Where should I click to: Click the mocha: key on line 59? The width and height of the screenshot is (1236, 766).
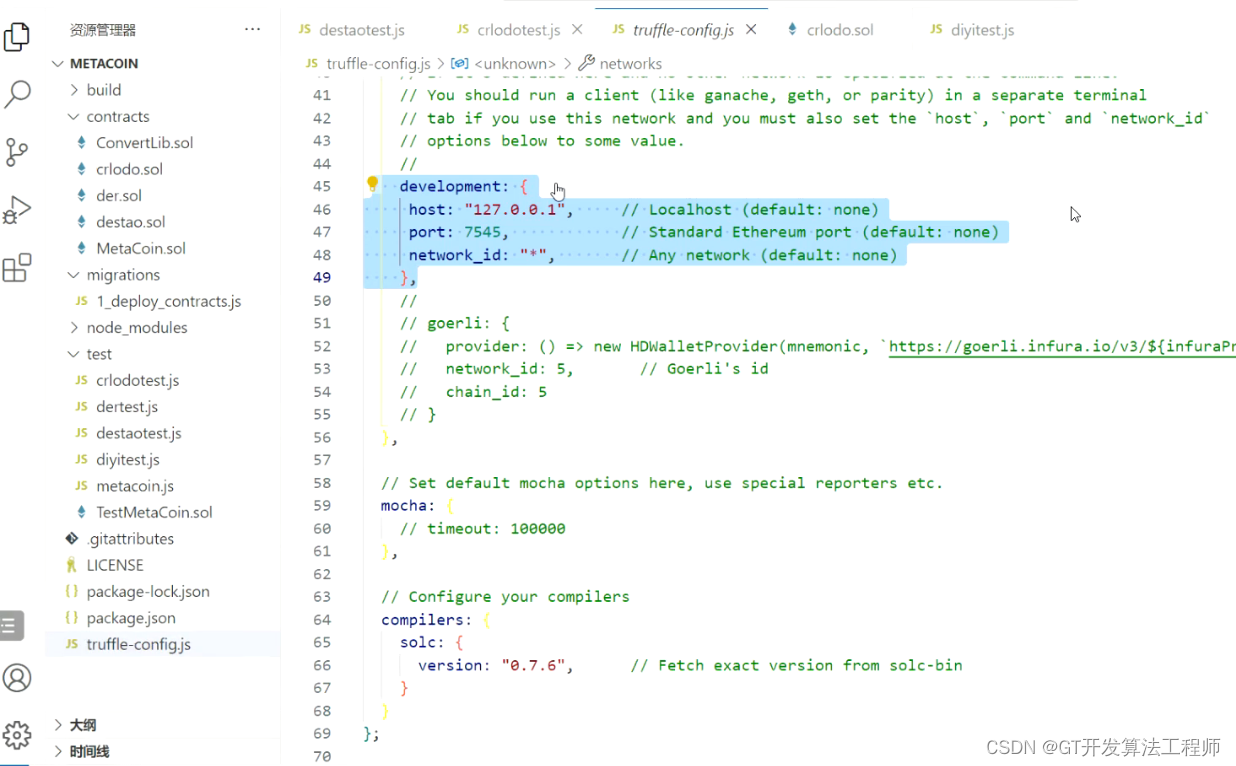point(408,506)
